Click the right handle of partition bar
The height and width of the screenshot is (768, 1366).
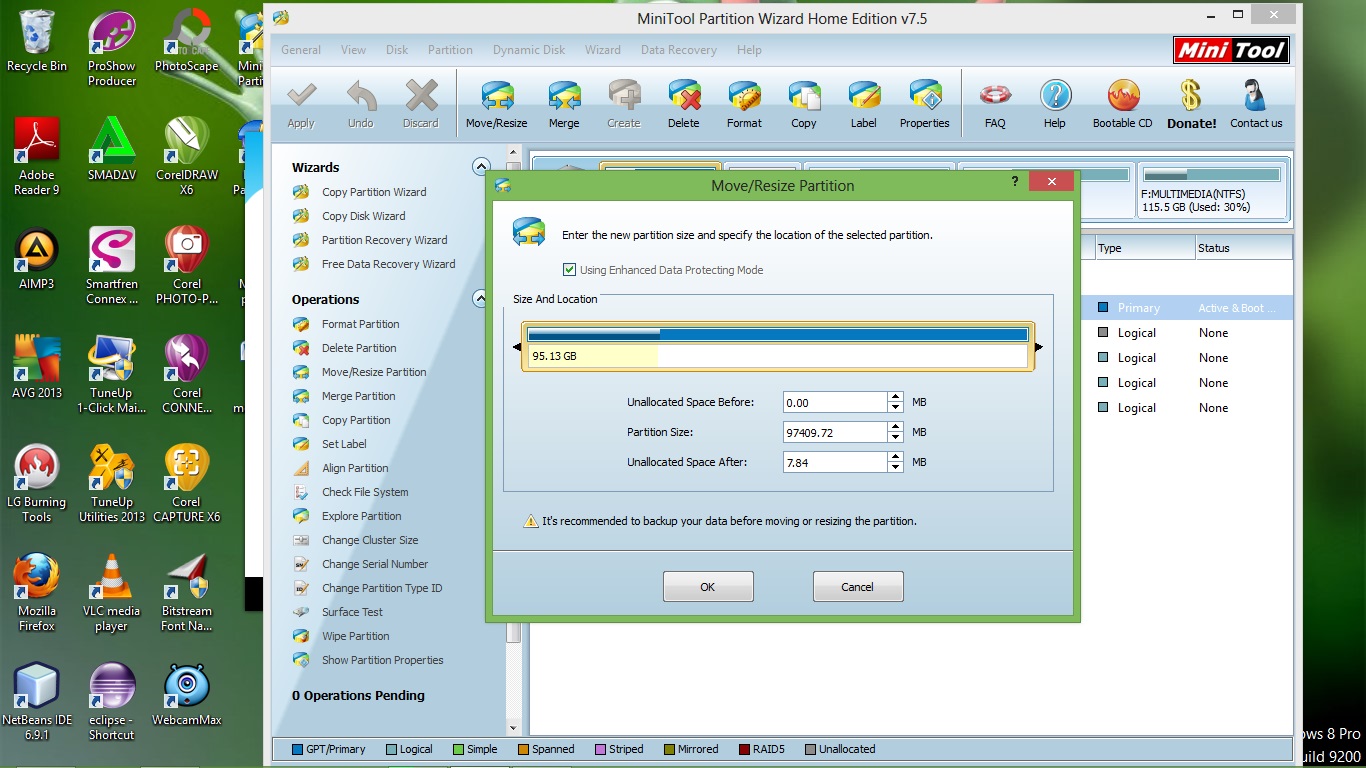click(1039, 348)
